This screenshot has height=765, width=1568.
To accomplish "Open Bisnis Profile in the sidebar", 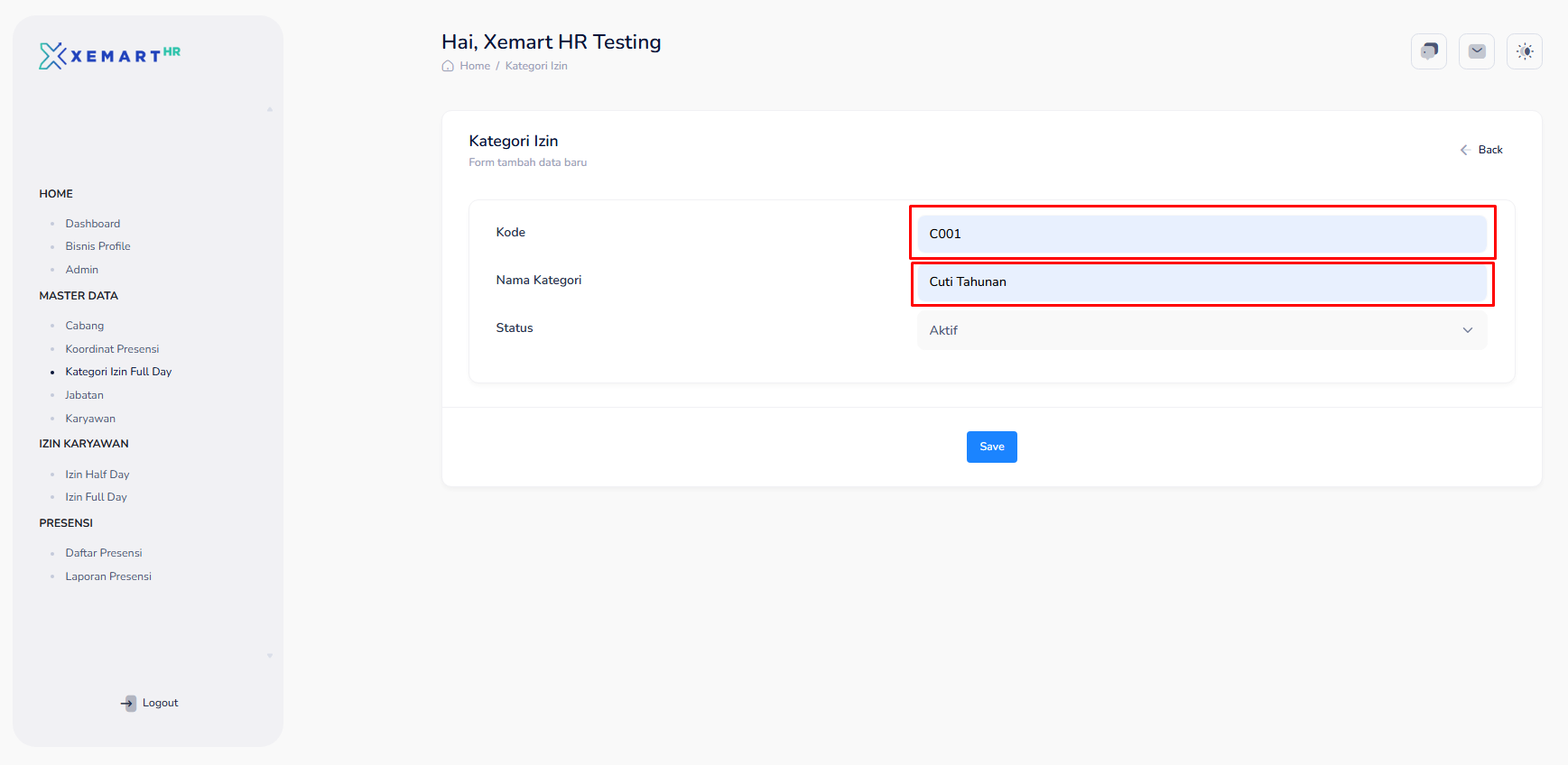I will 97,246.
